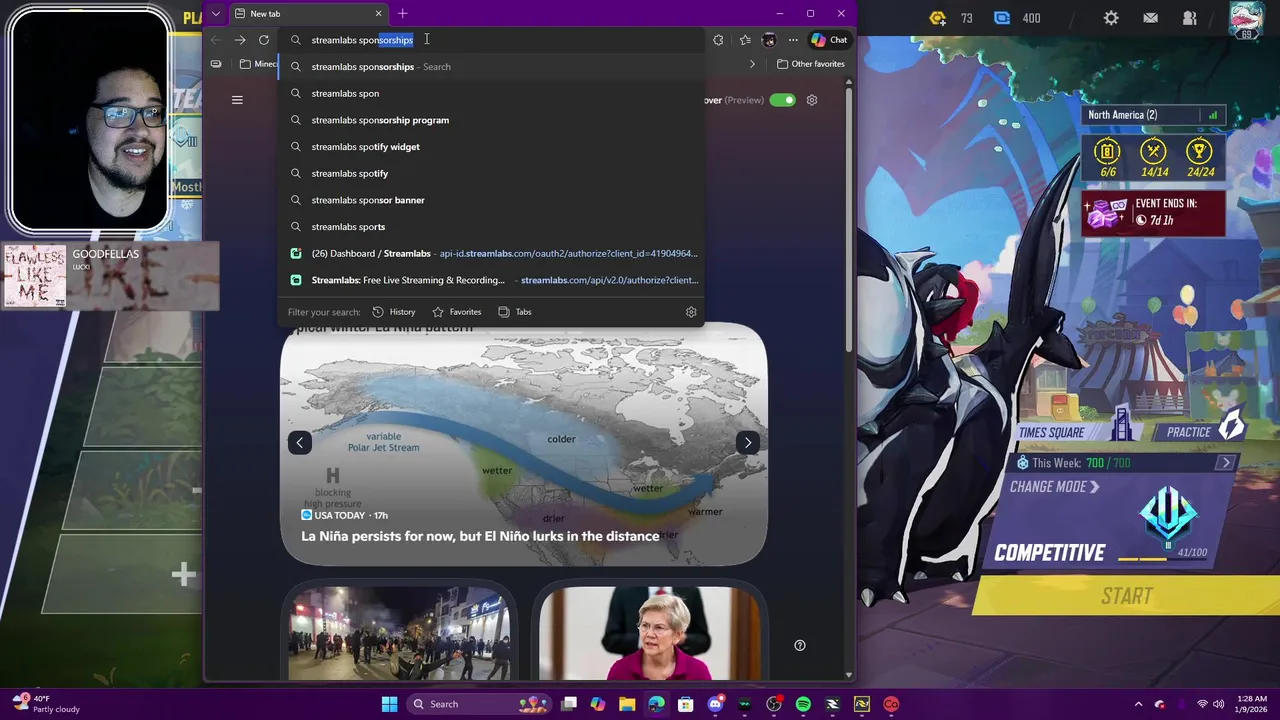
Task: Open OBS Studio from the taskbar
Action: pos(774,704)
